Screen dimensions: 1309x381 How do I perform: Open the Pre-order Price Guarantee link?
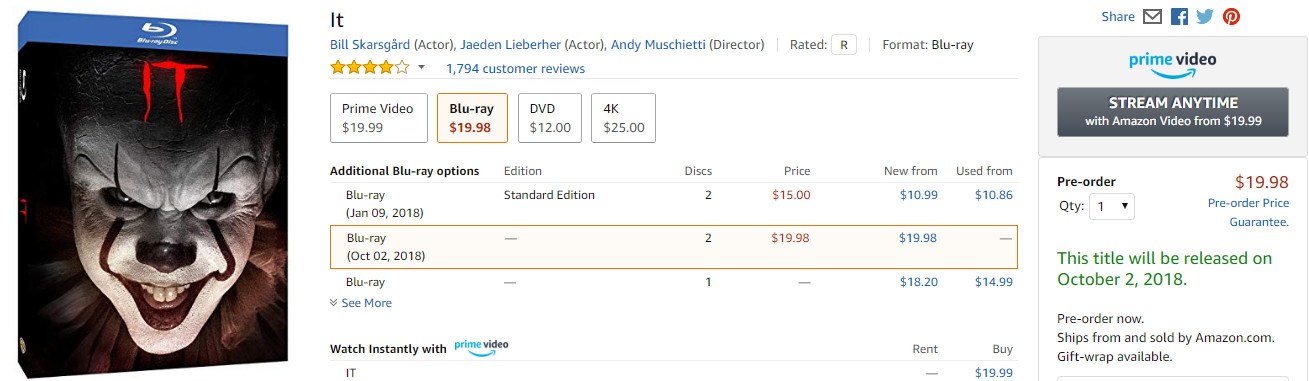[1248, 211]
